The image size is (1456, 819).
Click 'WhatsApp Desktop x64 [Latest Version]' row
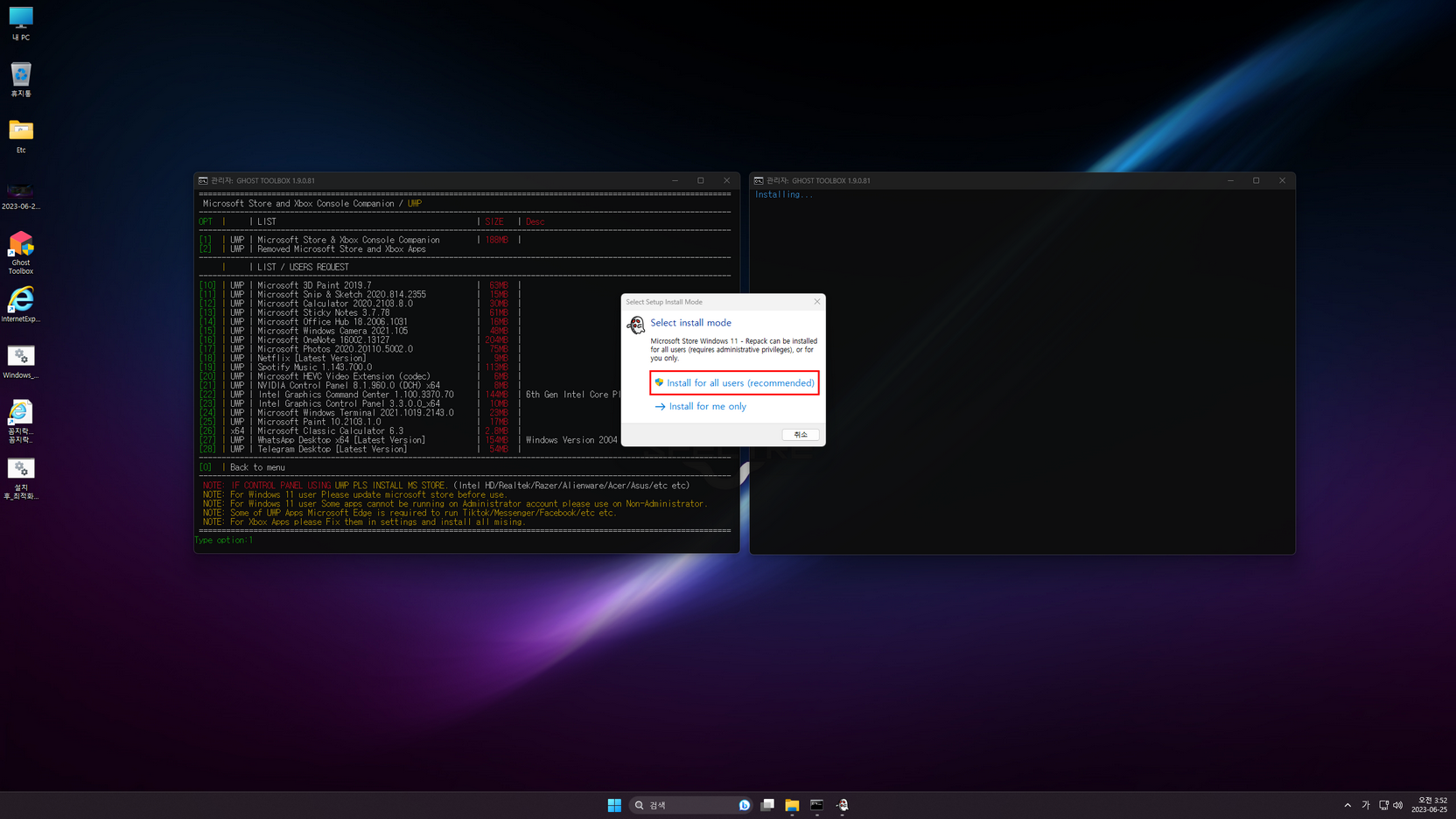tap(409, 440)
